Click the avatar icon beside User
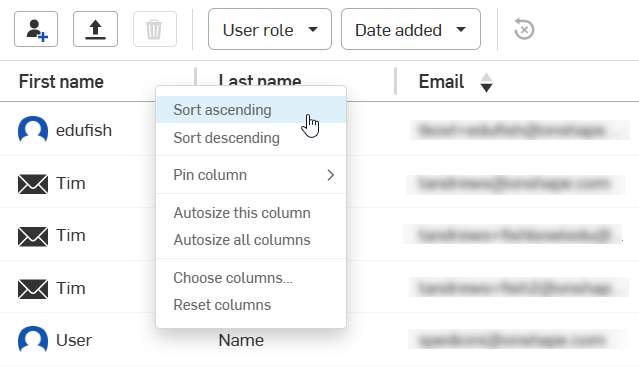Viewport: 639px width, 367px height. point(33,340)
